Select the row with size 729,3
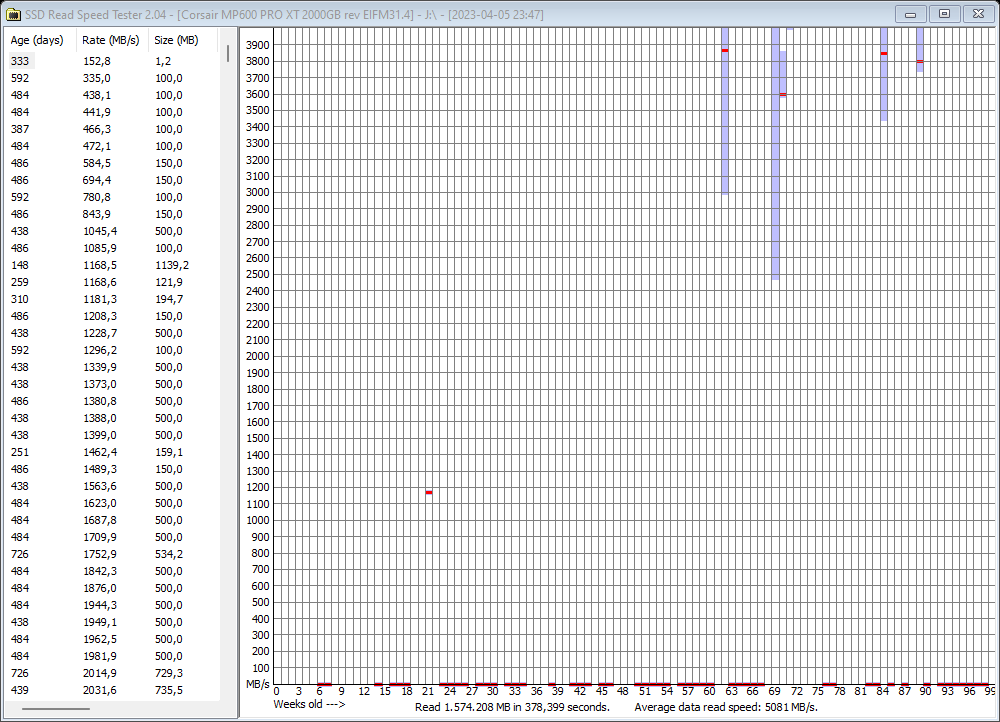Image resolution: width=1000 pixels, height=722 pixels. click(x=112, y=674)
